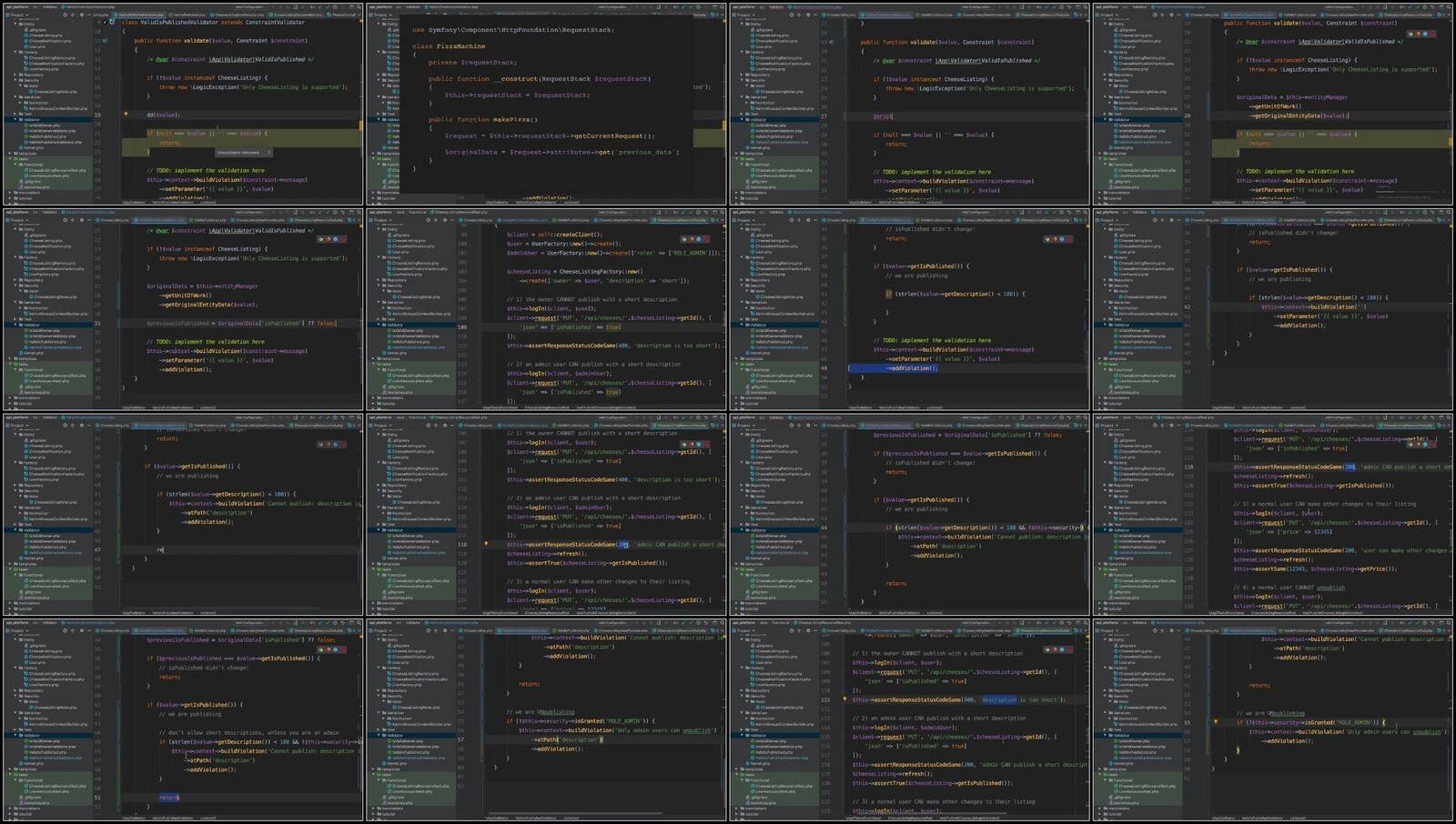This screenshot has width=1456, height=824.
Task: Open the frame with half-typed code on line 27
Action: click(910, 105)
